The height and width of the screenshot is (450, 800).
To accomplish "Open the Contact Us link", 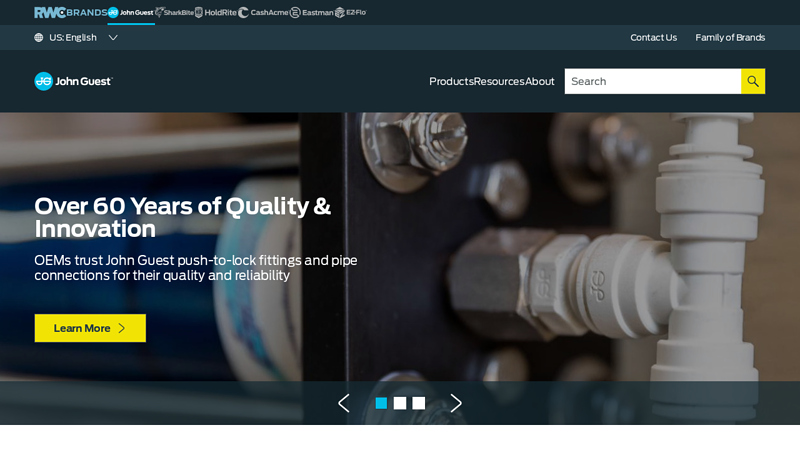I will point(654,37).
